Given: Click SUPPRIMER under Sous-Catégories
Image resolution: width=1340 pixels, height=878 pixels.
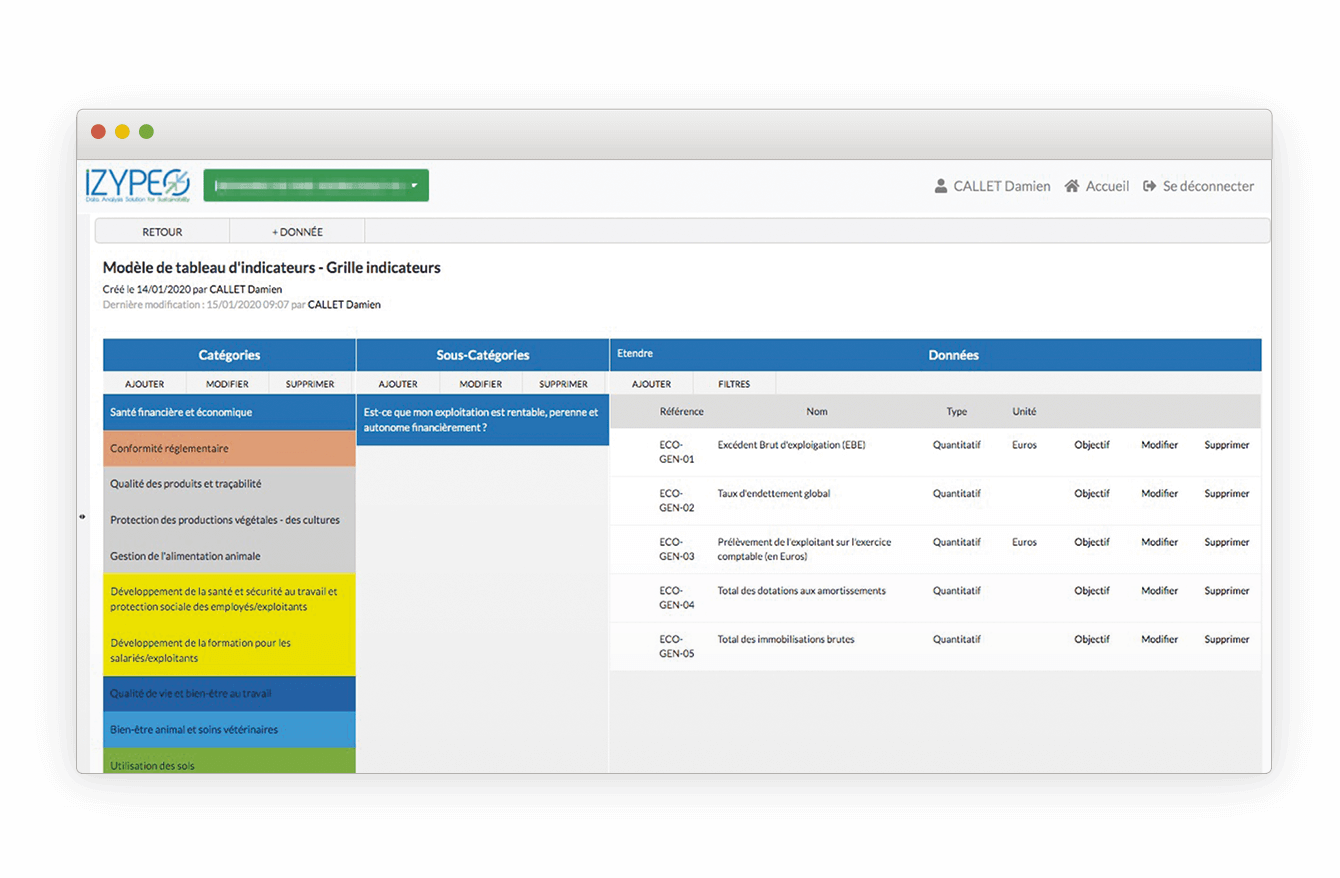Looking at the screenshot, I should click(x=563, y=384).
